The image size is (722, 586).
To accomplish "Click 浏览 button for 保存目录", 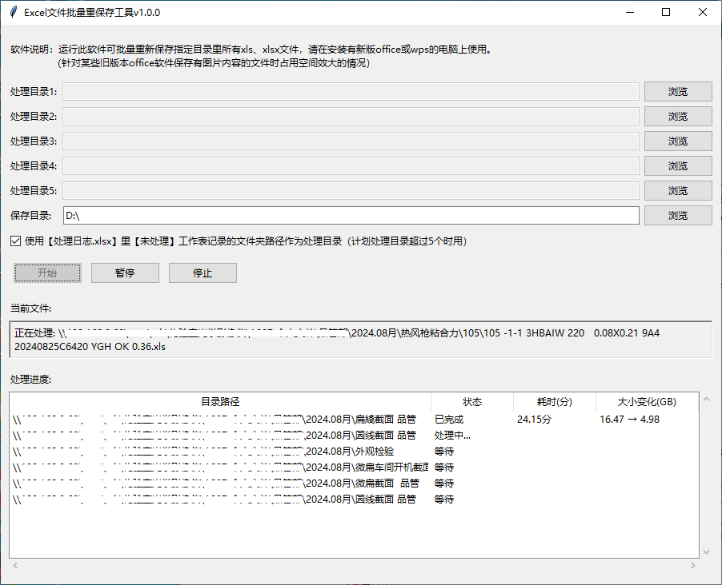I will 678,215.
